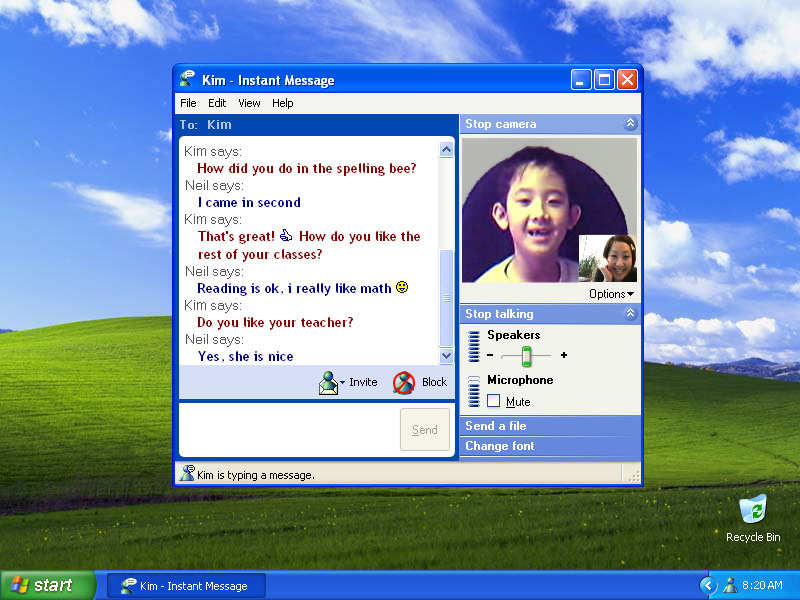Open the Edit menu
Image resolution: width=800 pixels, height=600 pixels.
pyautogui.click(x=217, y=103)
